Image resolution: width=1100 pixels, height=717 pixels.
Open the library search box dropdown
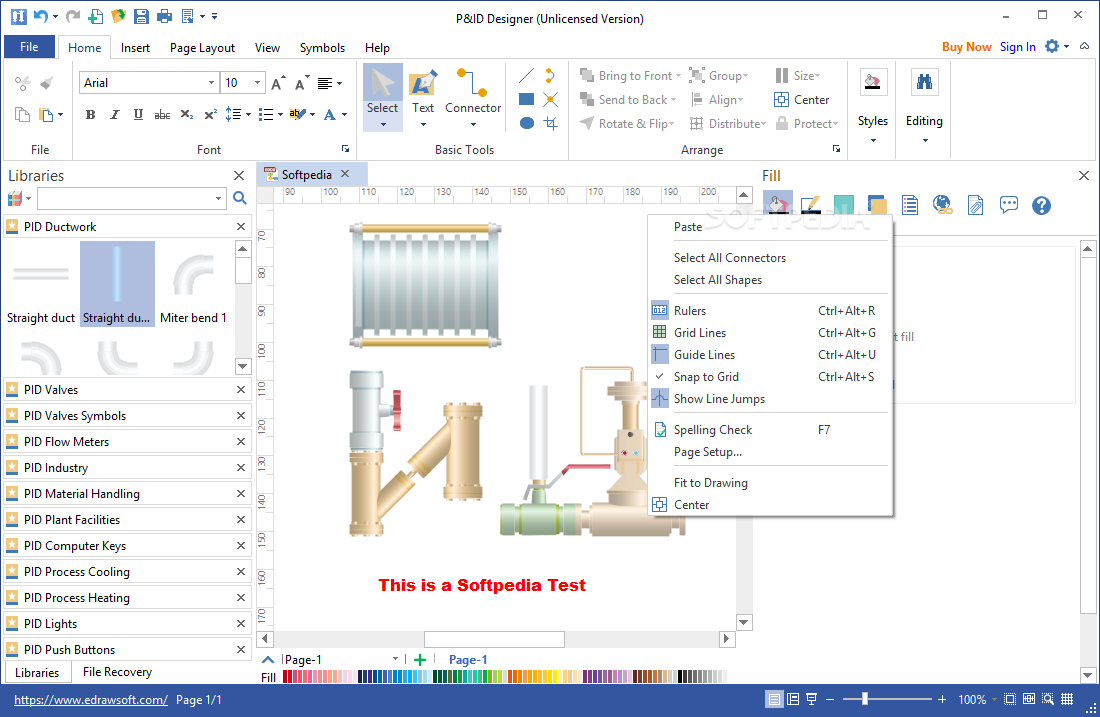(218, 199)
